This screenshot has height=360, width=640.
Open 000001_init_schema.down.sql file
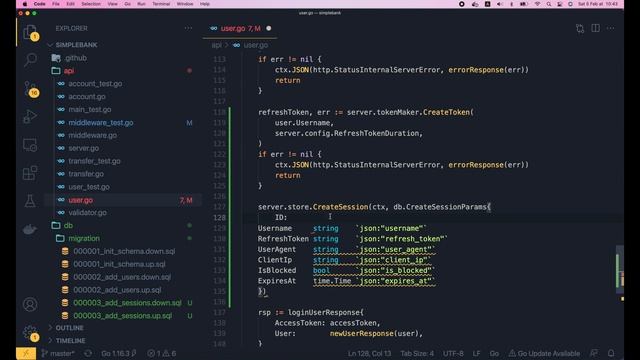click(x=124, y=251)
